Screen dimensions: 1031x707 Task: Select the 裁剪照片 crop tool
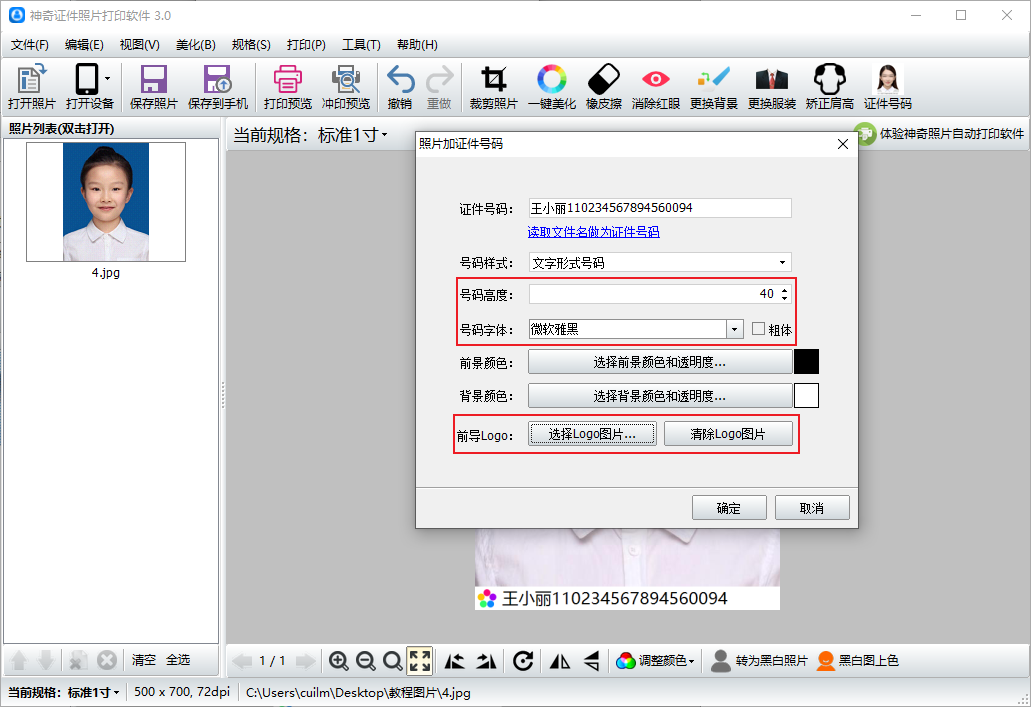click(x=493, y=86)
